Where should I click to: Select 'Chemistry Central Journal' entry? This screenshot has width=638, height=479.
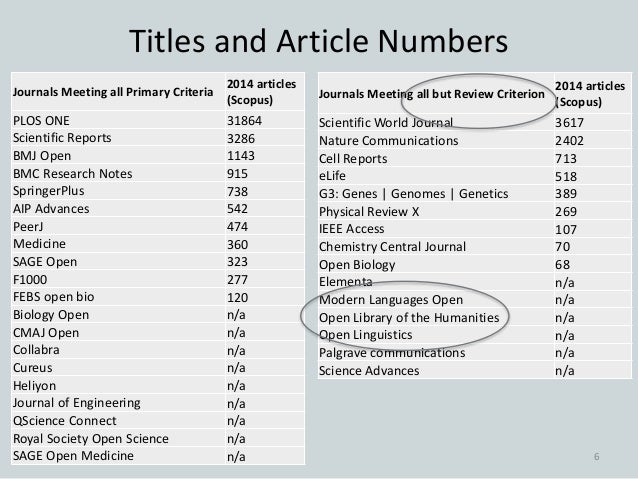point(392,247)
